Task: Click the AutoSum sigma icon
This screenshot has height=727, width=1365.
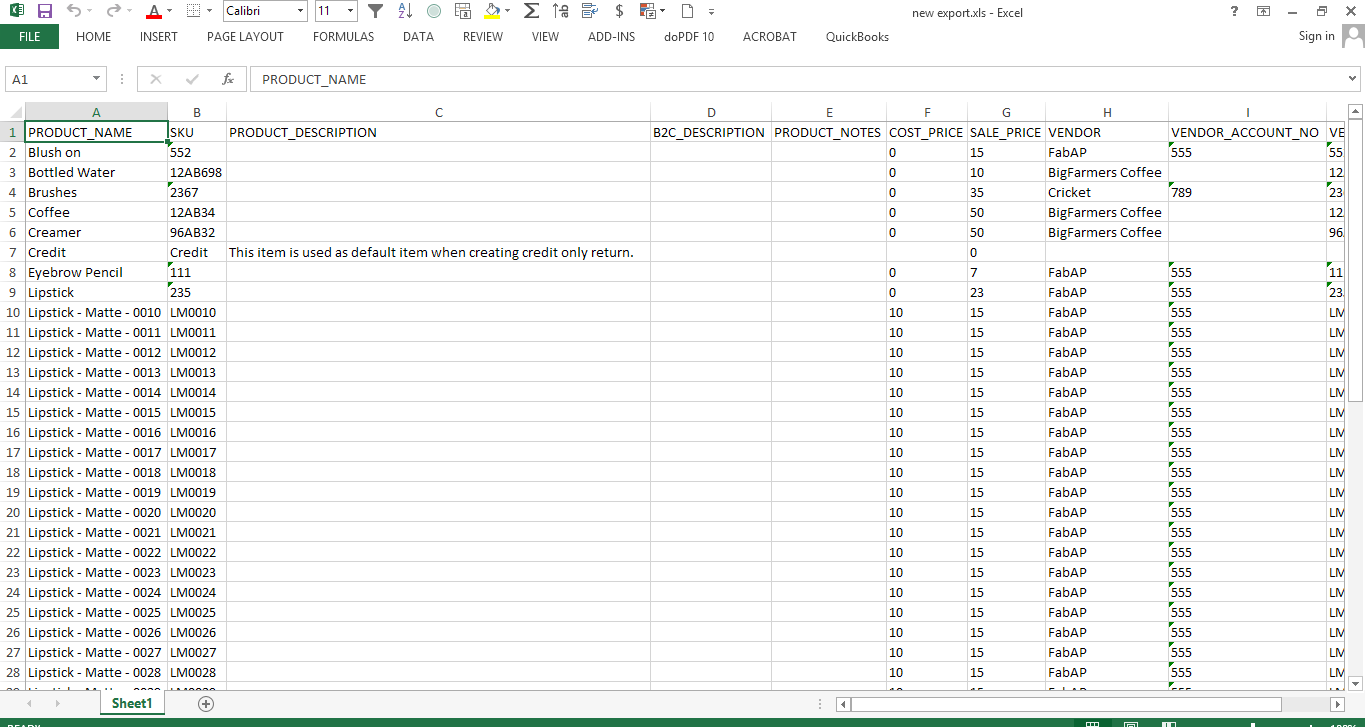Action: [x=532, y=11]
